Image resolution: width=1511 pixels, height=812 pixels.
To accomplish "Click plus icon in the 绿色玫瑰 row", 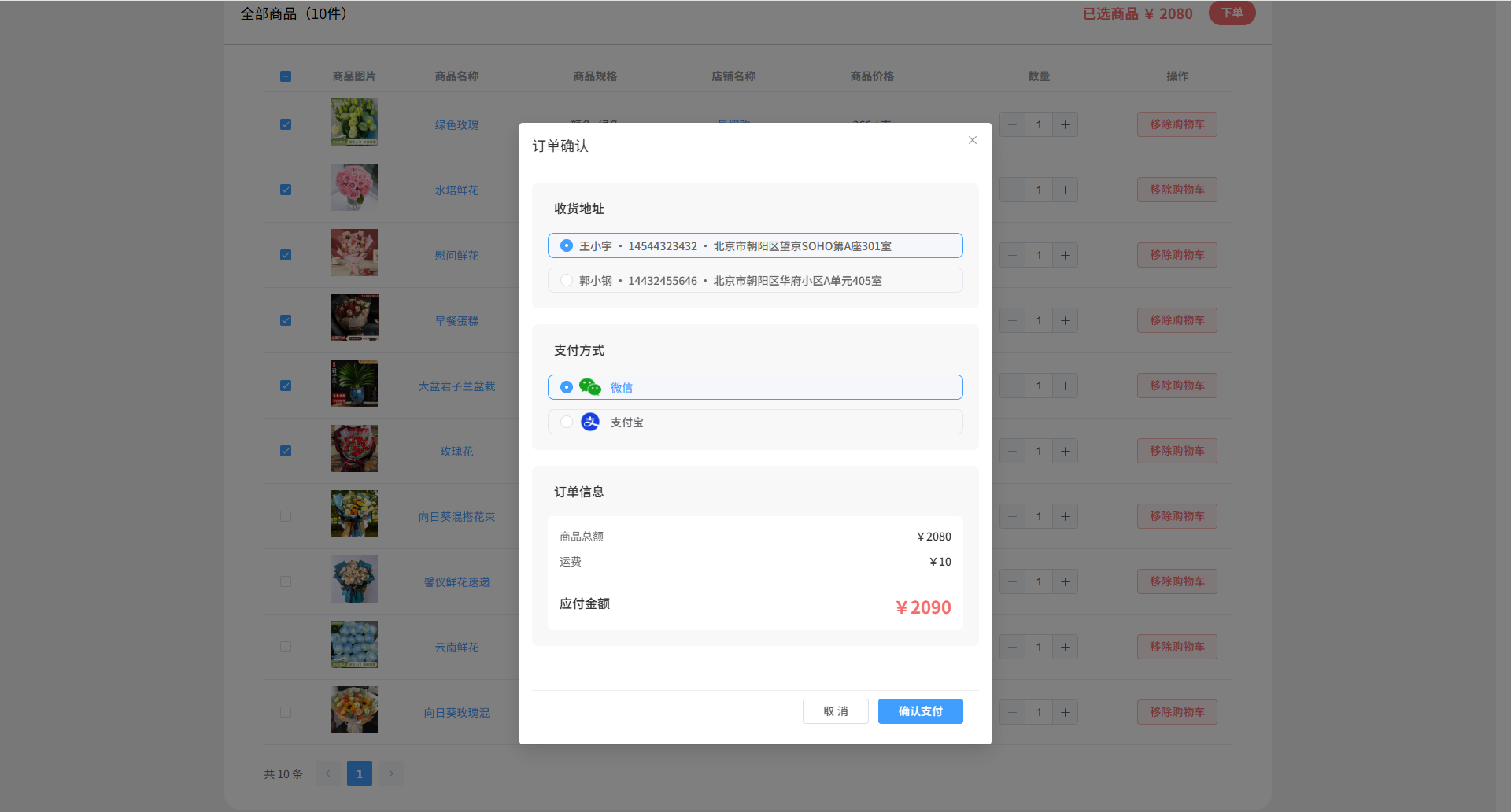I will 1065,124.
